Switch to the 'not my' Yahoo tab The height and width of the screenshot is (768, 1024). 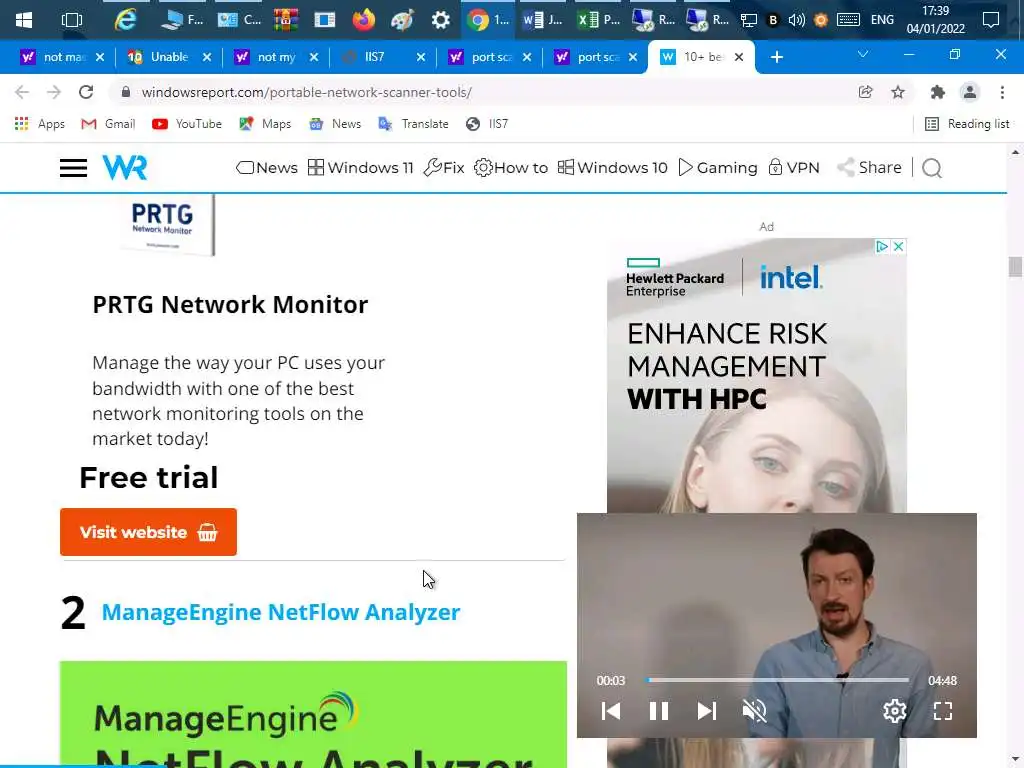(x=276, y=57)
